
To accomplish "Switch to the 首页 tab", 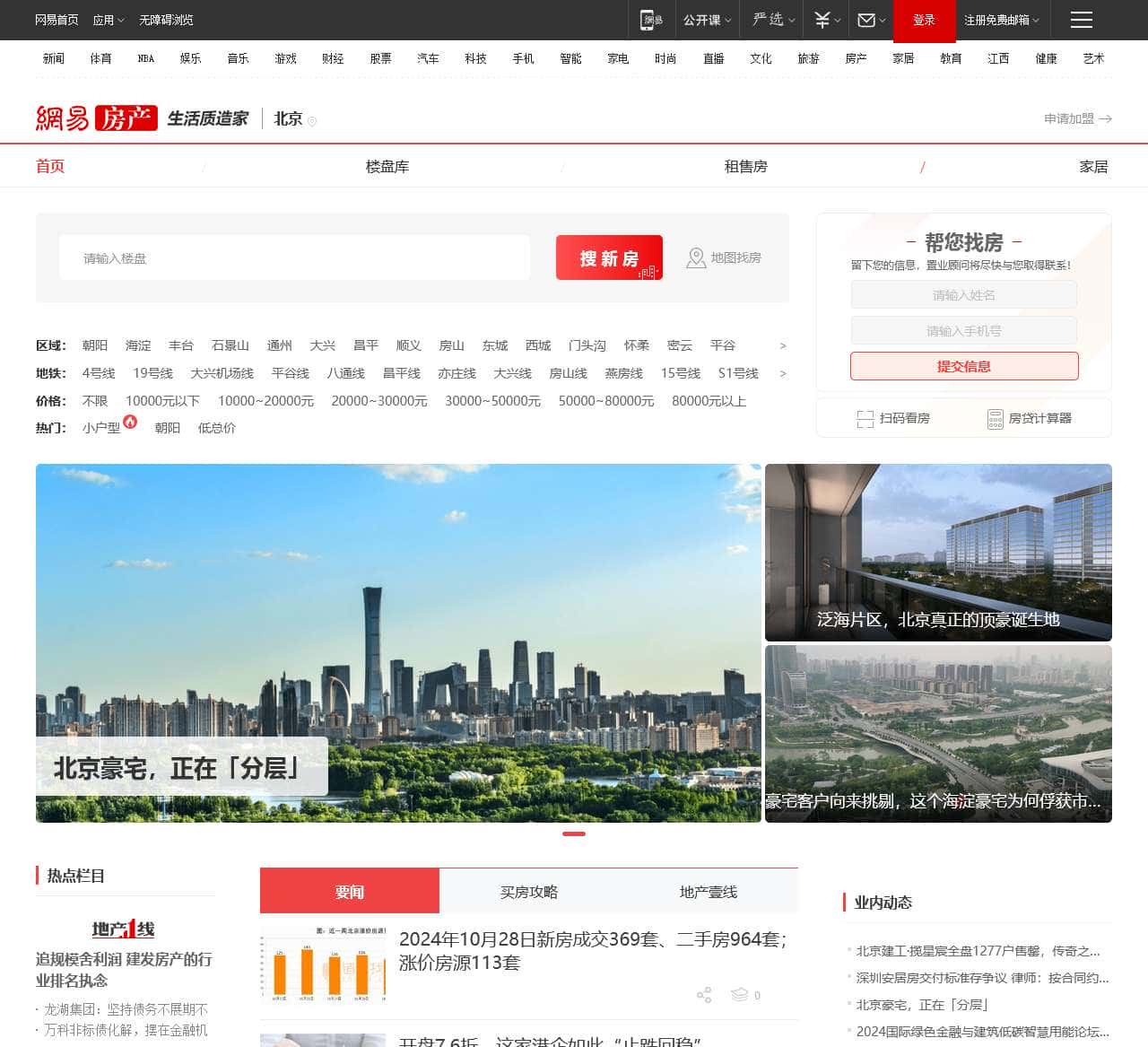I will point(50,166).
